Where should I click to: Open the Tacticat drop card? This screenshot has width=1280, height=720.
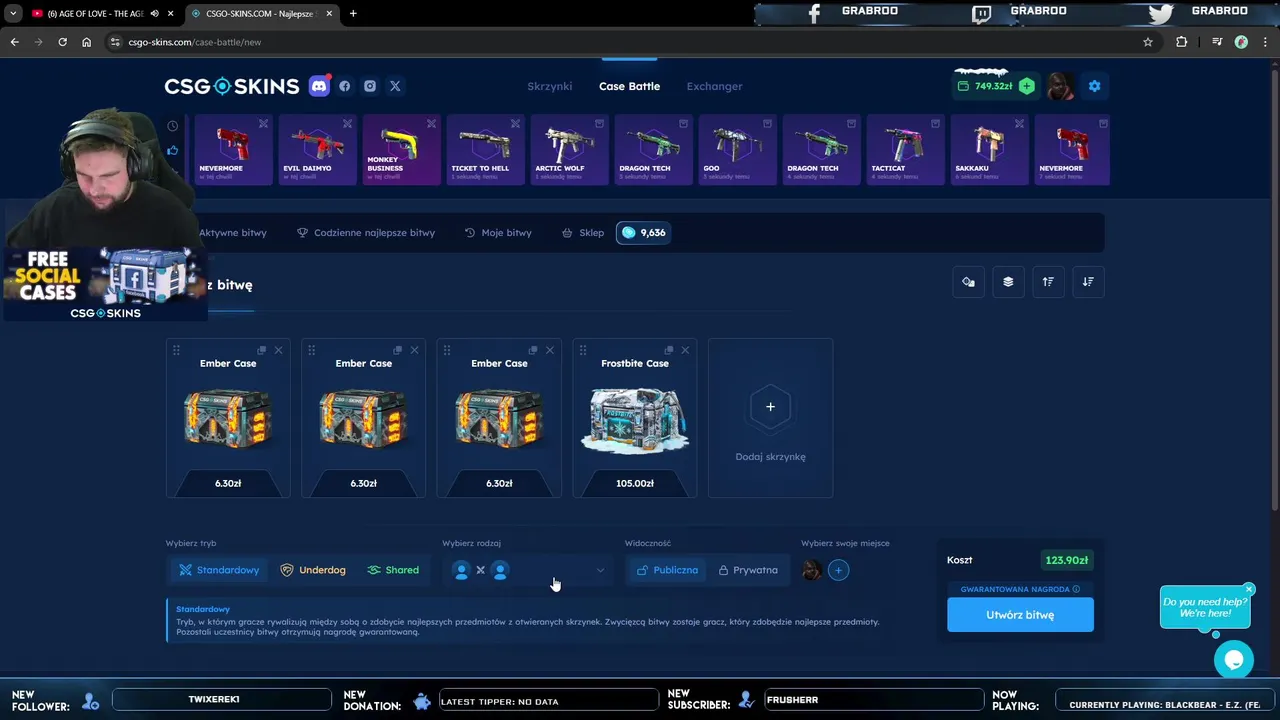coord(906,150)
